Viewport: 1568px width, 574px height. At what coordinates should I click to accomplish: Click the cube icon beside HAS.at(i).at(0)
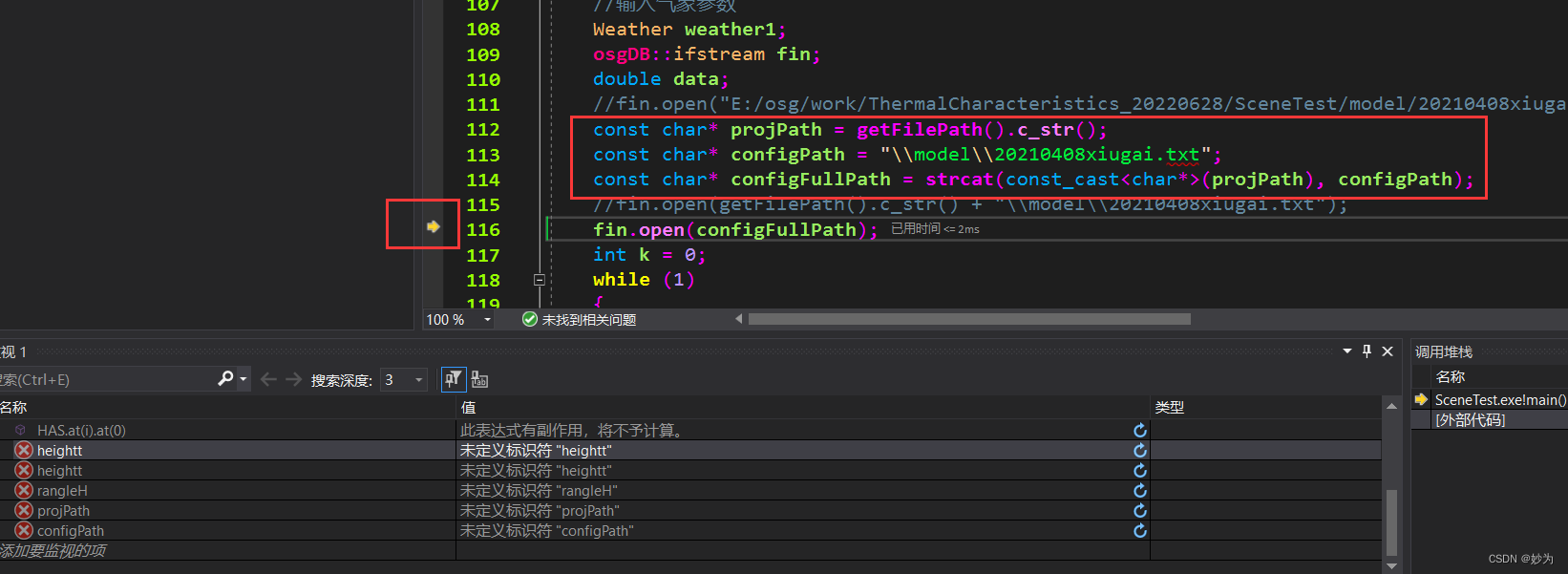[x=21, y=430]
